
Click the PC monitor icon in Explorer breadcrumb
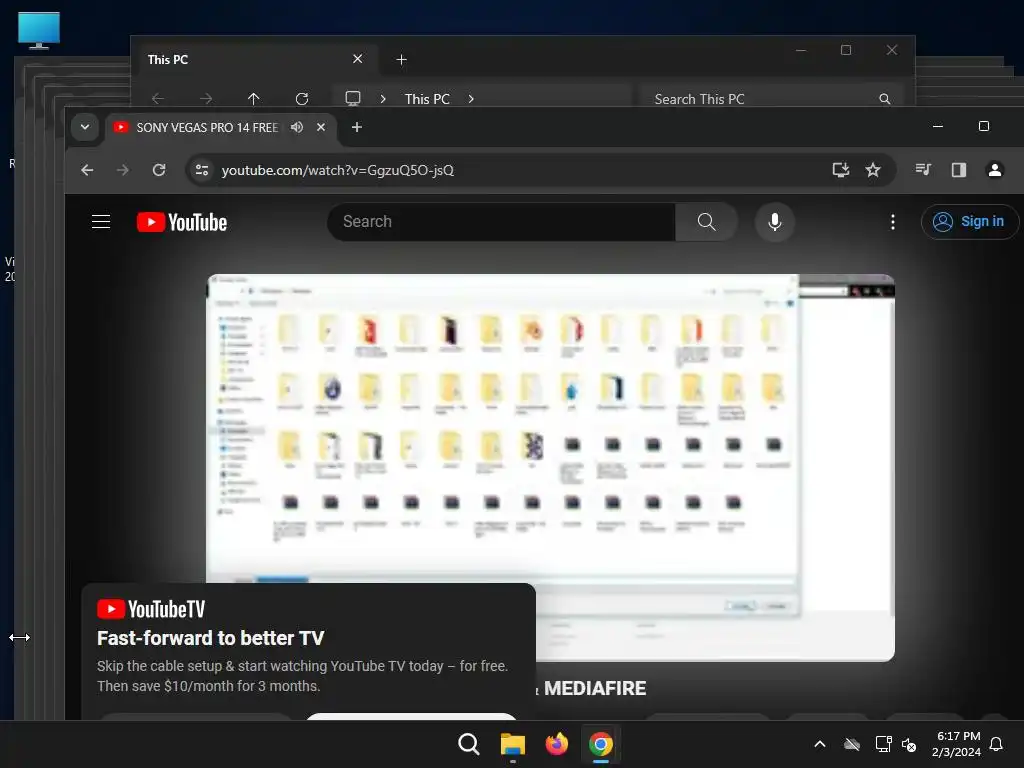pos(353,99)
